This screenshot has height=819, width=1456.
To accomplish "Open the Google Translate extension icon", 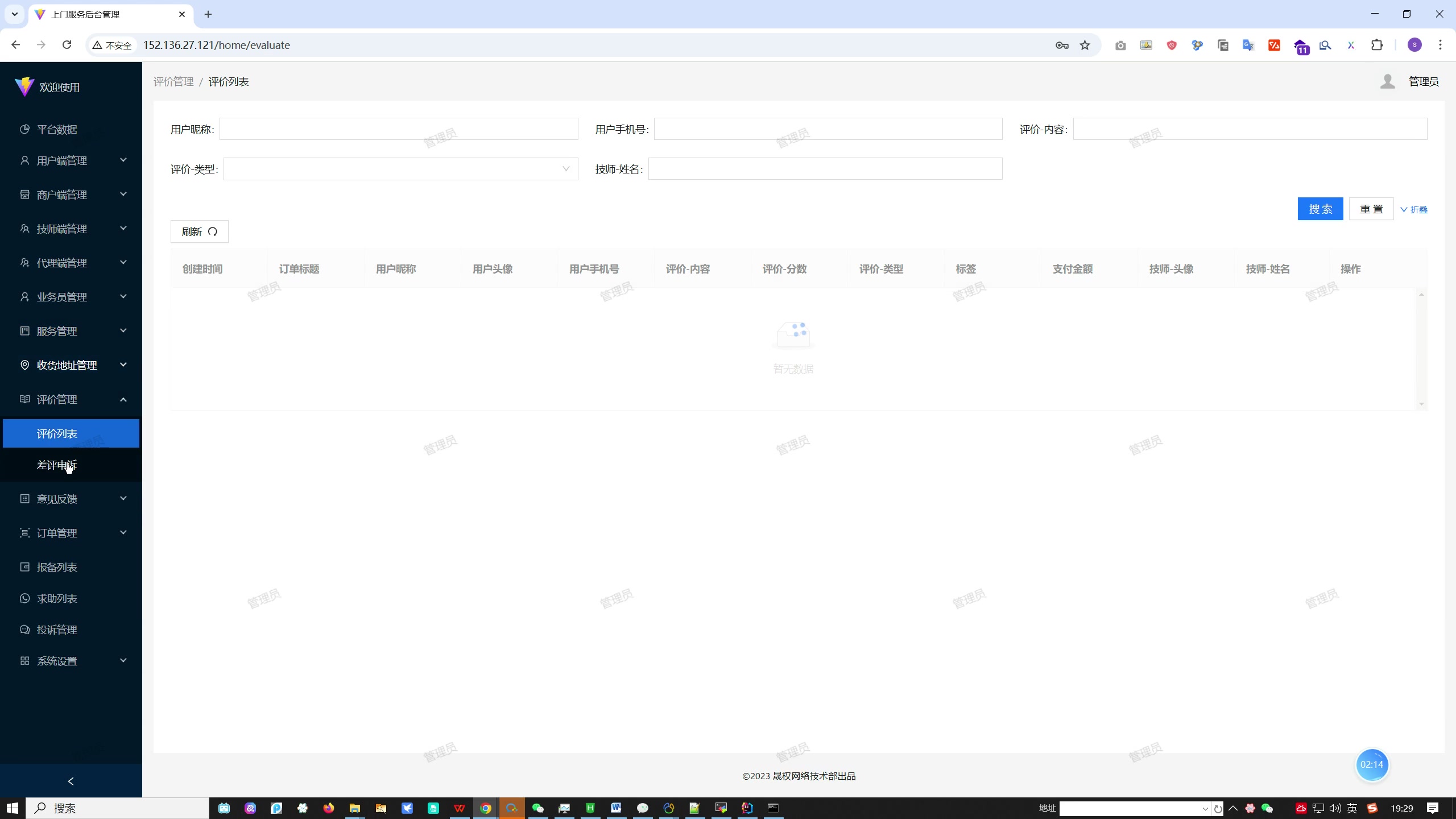I will [1248, 45].
